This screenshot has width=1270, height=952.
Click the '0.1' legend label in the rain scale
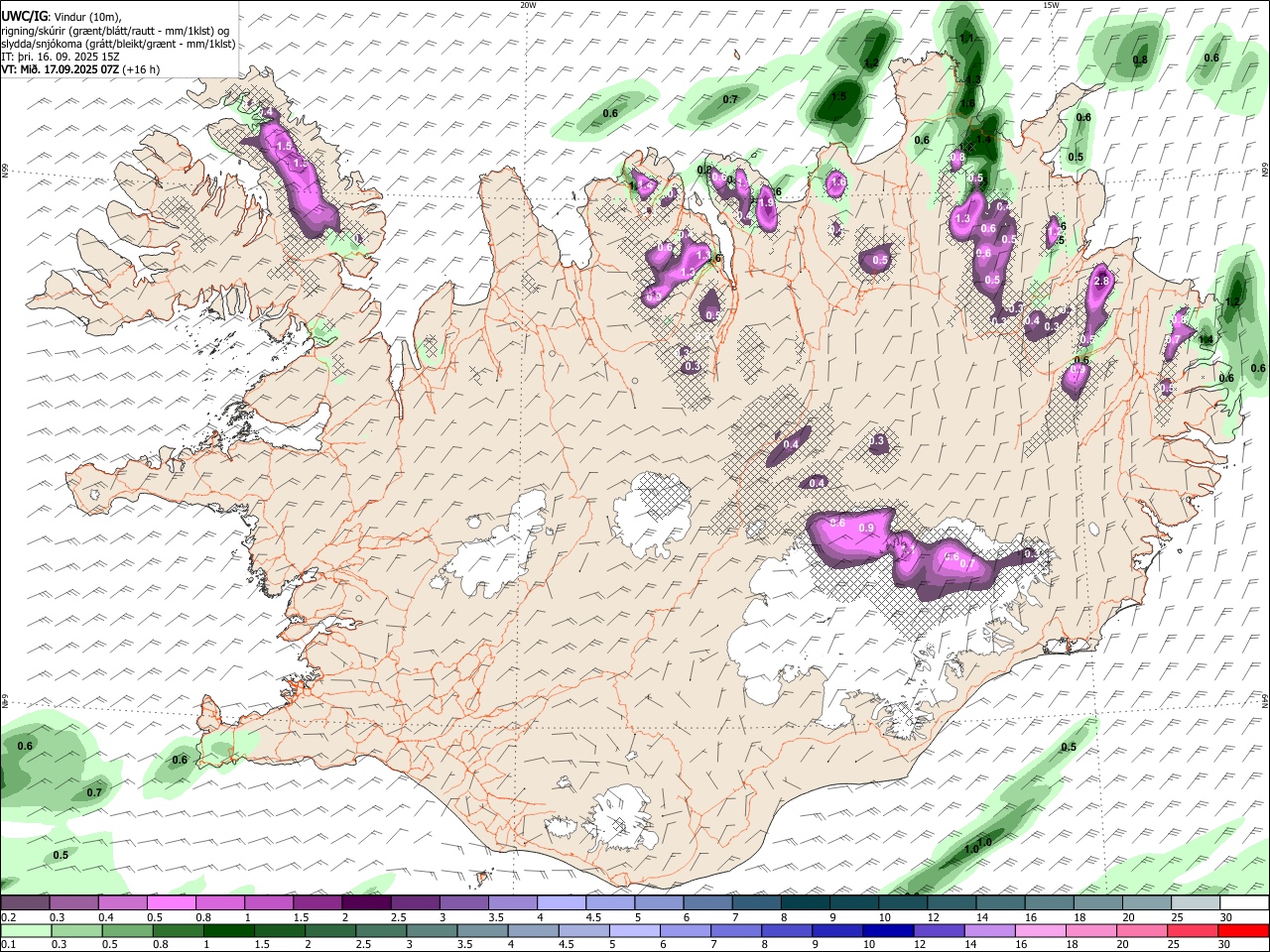(x=8, y=944)
